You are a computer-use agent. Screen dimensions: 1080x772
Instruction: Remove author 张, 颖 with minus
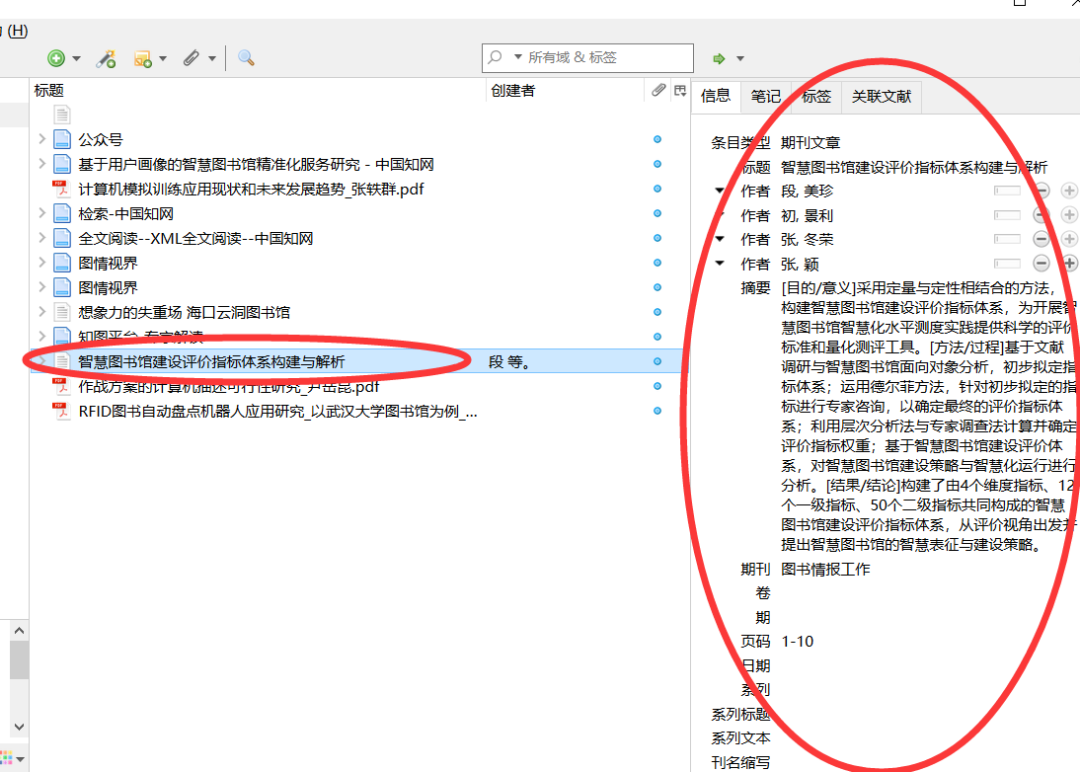(x=1041, y=263)
